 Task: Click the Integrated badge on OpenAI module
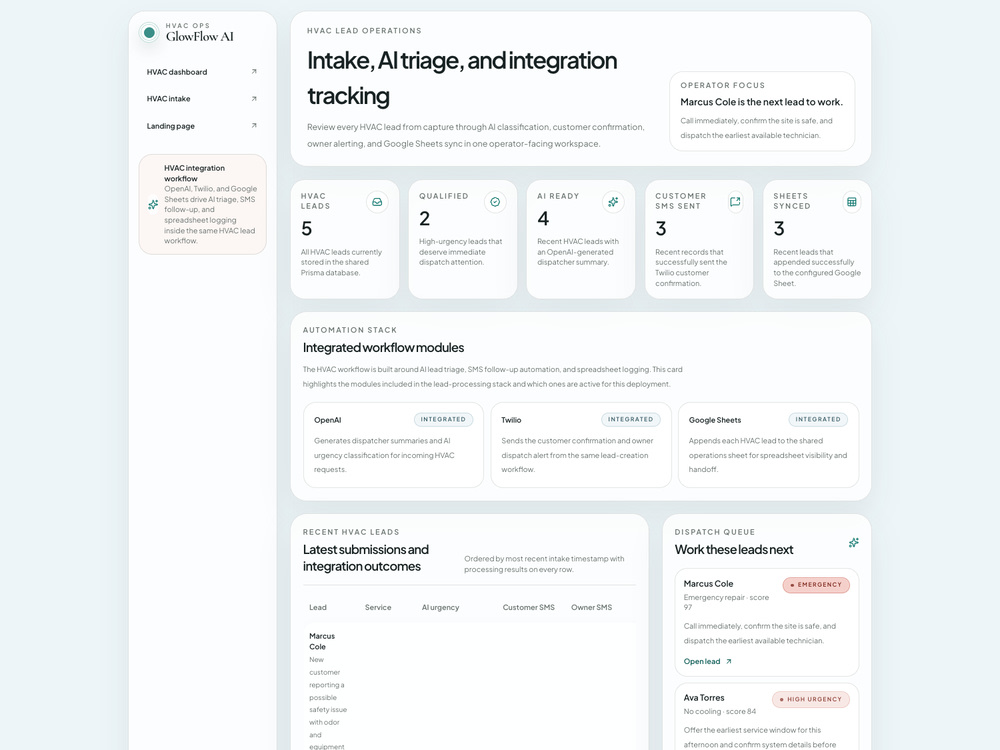tap(443, 420)
